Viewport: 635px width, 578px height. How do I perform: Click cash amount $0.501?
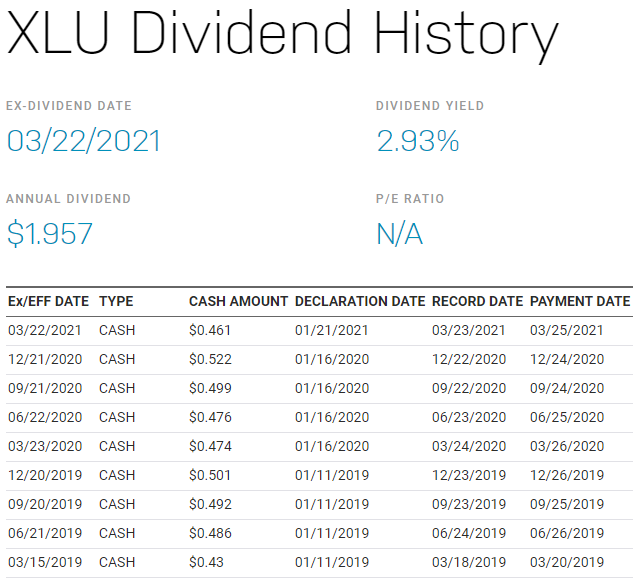pos(210,475)
